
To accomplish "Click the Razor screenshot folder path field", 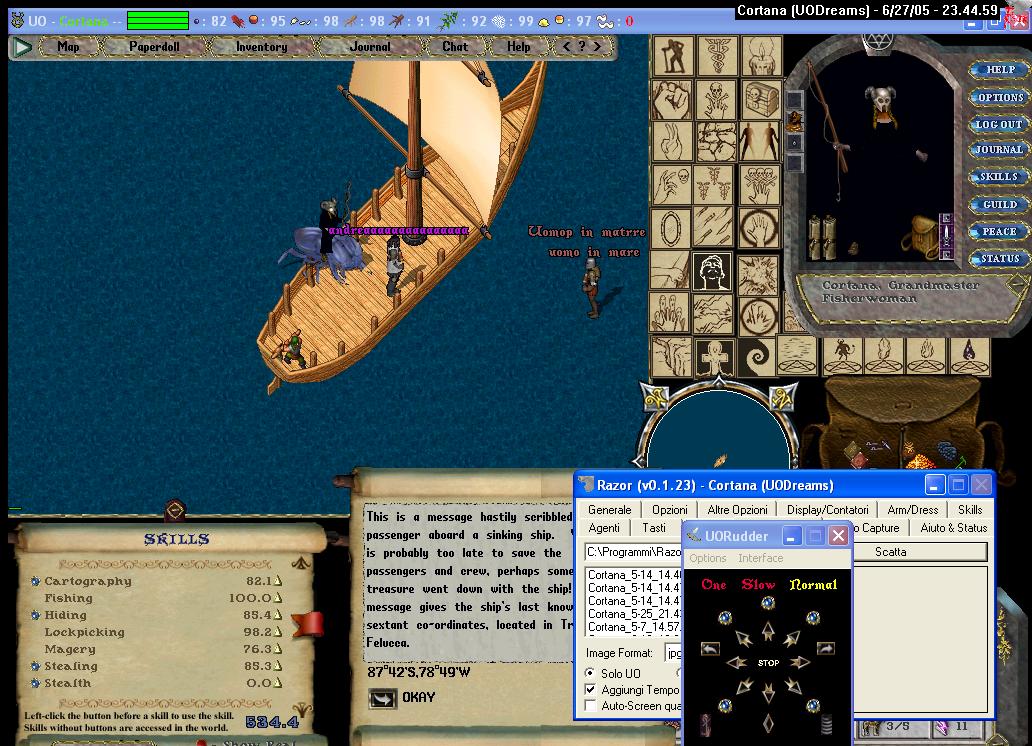I will pyautogui.click(x=633, y=552).
